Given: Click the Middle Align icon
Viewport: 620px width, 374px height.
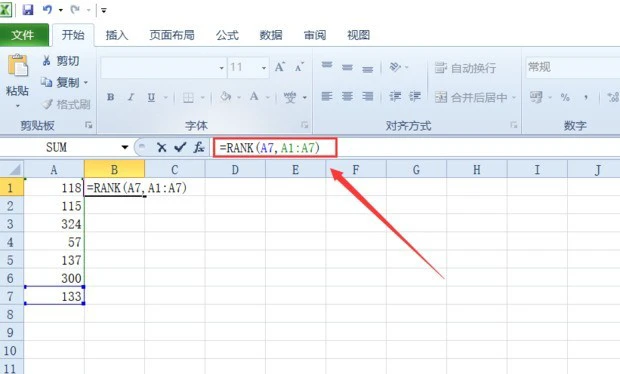Looking at the screenshot, I should point(347,67).
